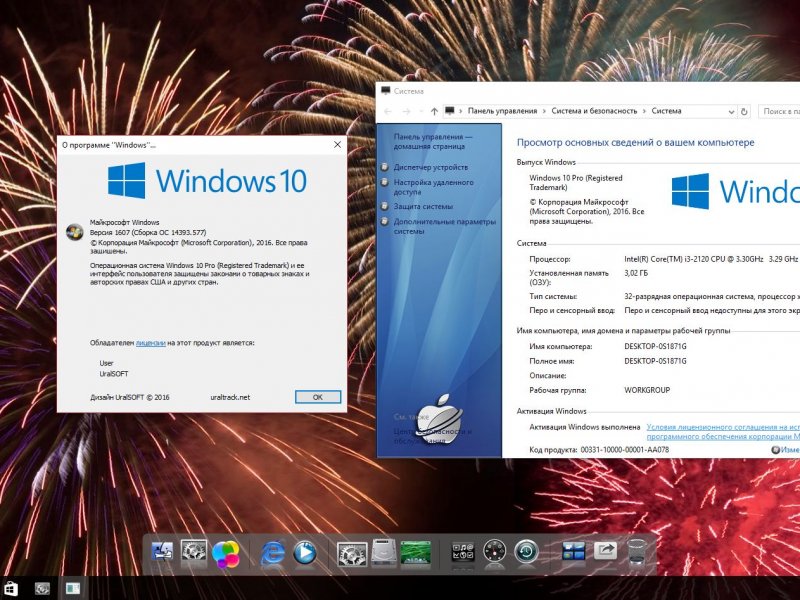
Task: Click the gray gear app on the taskbar
Action: (x=42, y=588)
